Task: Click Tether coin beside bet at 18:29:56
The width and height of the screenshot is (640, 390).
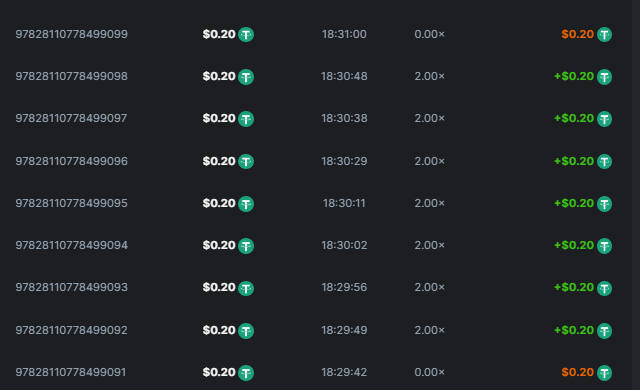Action: pos(246,288)
